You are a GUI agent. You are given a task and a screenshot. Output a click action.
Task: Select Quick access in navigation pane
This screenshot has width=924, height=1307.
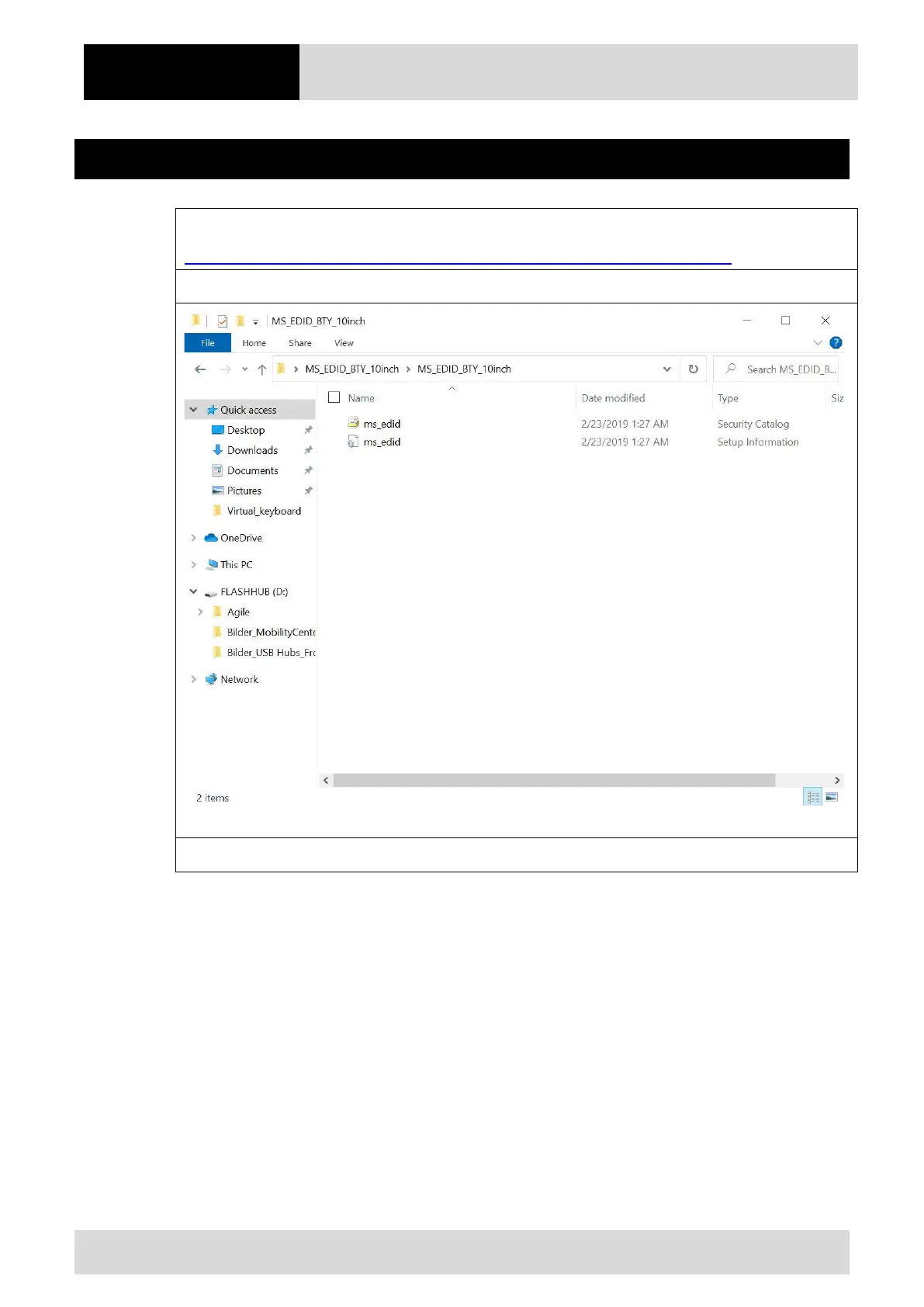(248, 410)
